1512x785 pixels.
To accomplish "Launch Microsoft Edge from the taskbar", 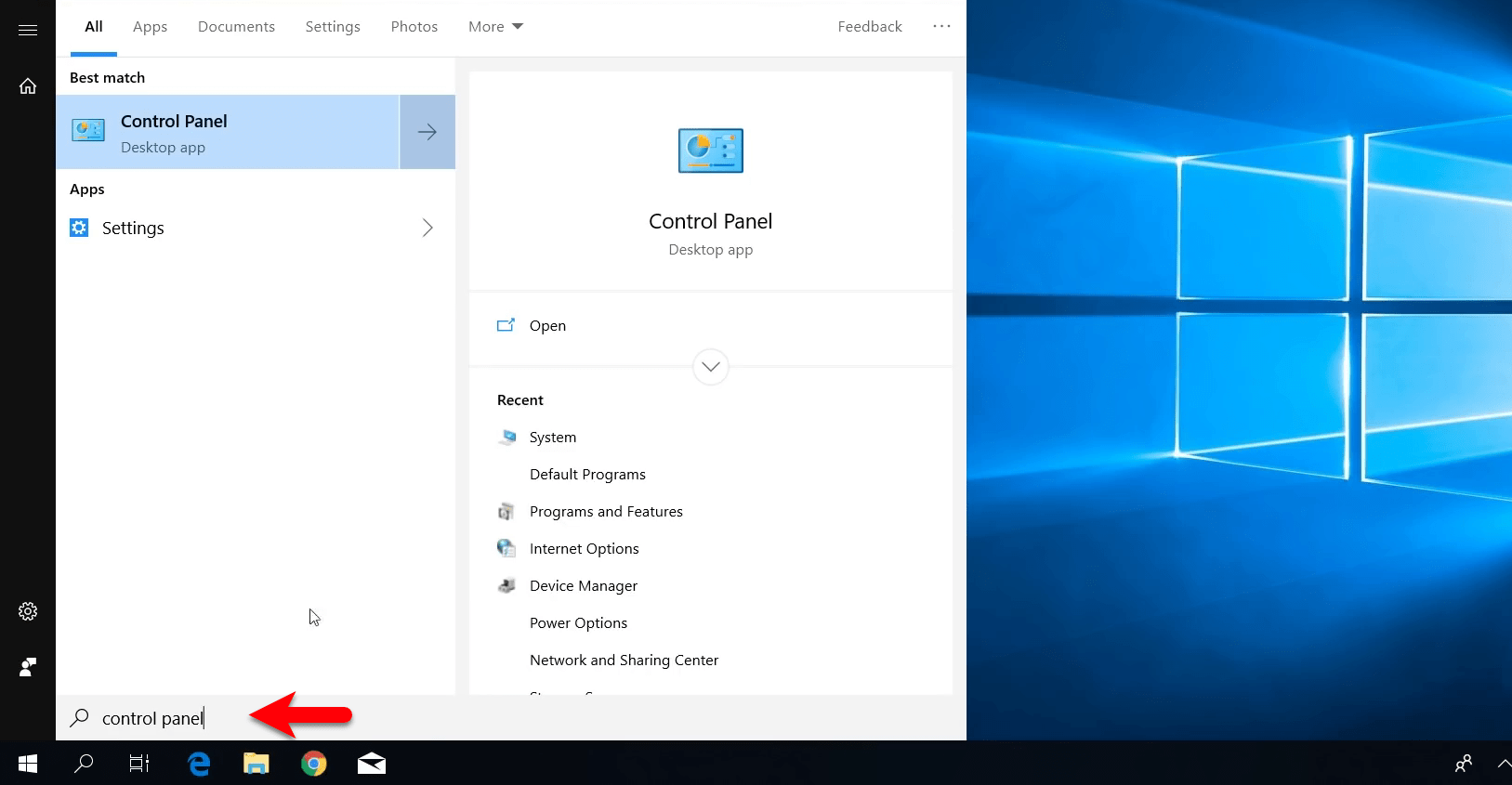I will tap(199, 764).
